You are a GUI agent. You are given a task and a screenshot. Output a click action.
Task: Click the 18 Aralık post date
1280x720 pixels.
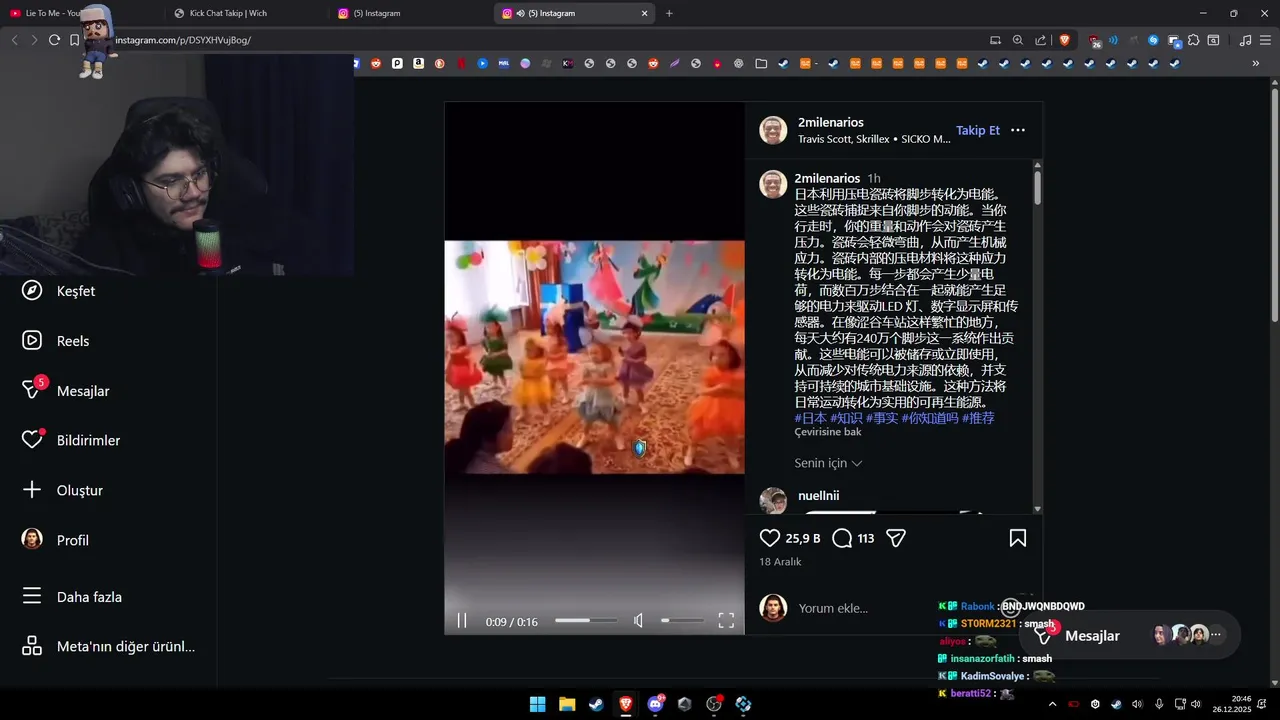click(x=780, y=562)
